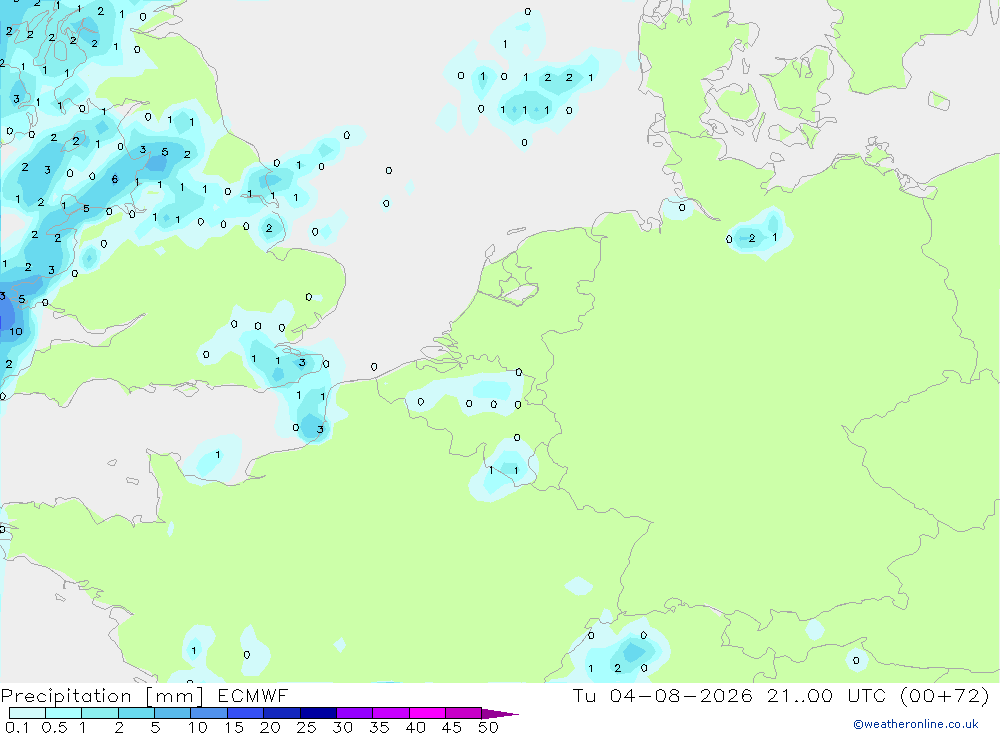Viewport: 1000px width, 733px height.
Task: Click the legend label '0.1'
Action: 17,727
